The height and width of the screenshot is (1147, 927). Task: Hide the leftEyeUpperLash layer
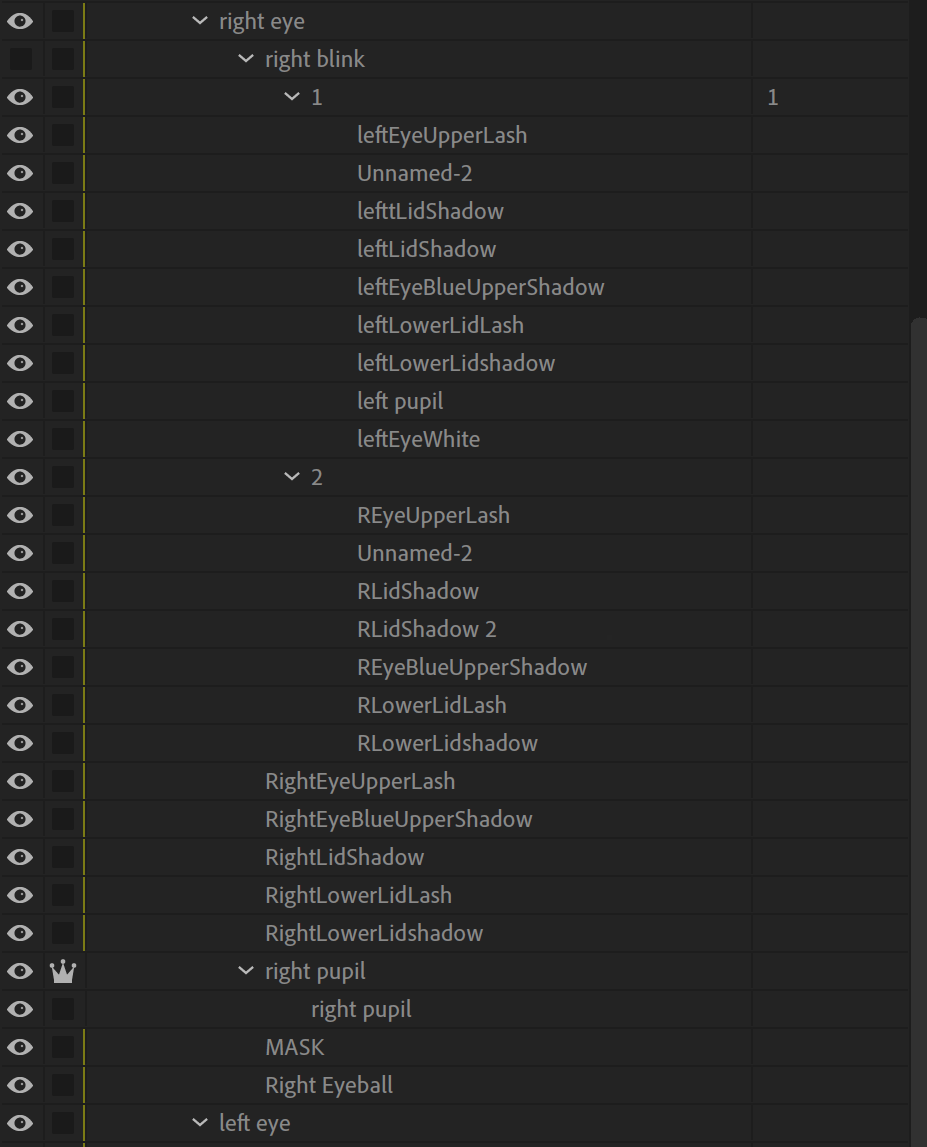(21, 135)
